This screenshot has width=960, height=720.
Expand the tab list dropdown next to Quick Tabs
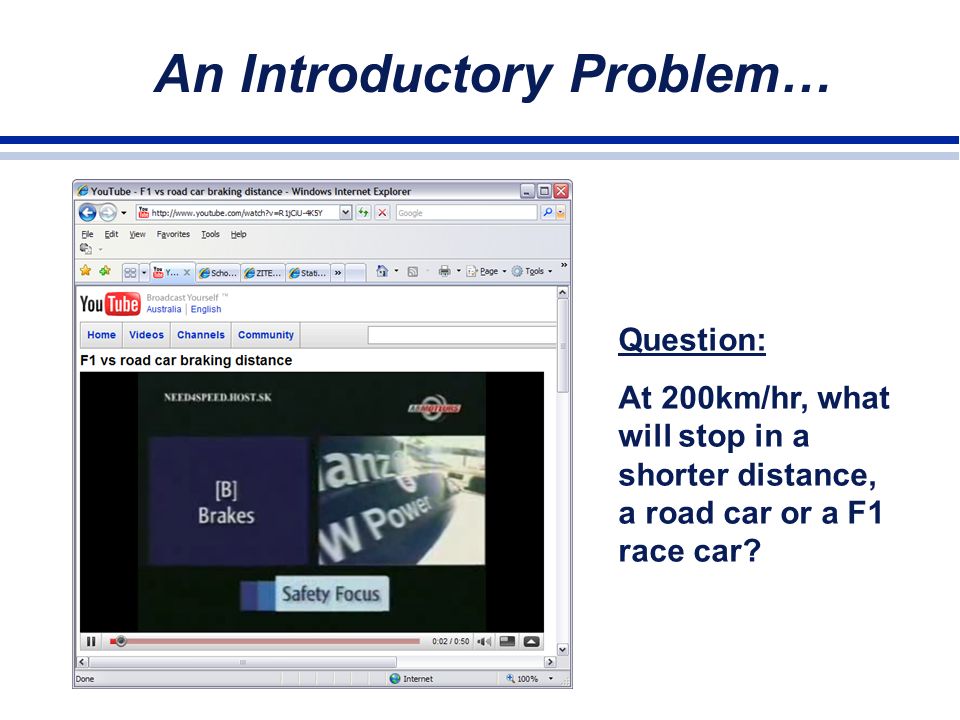[144, 272]
